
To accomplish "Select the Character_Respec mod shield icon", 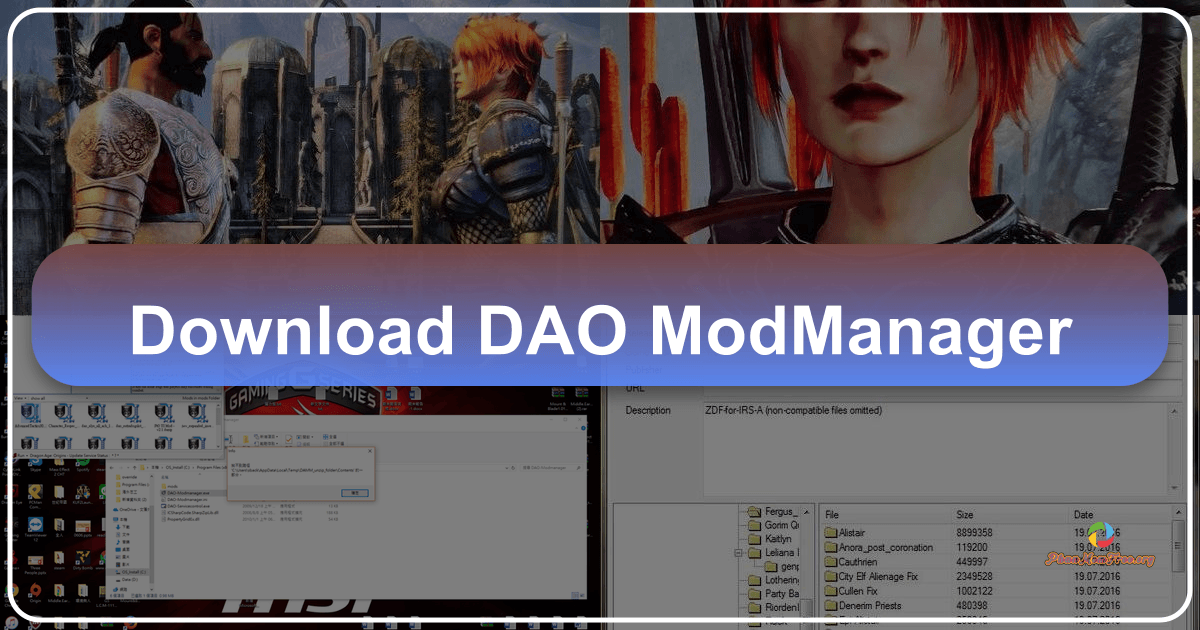I will point(63,411).
